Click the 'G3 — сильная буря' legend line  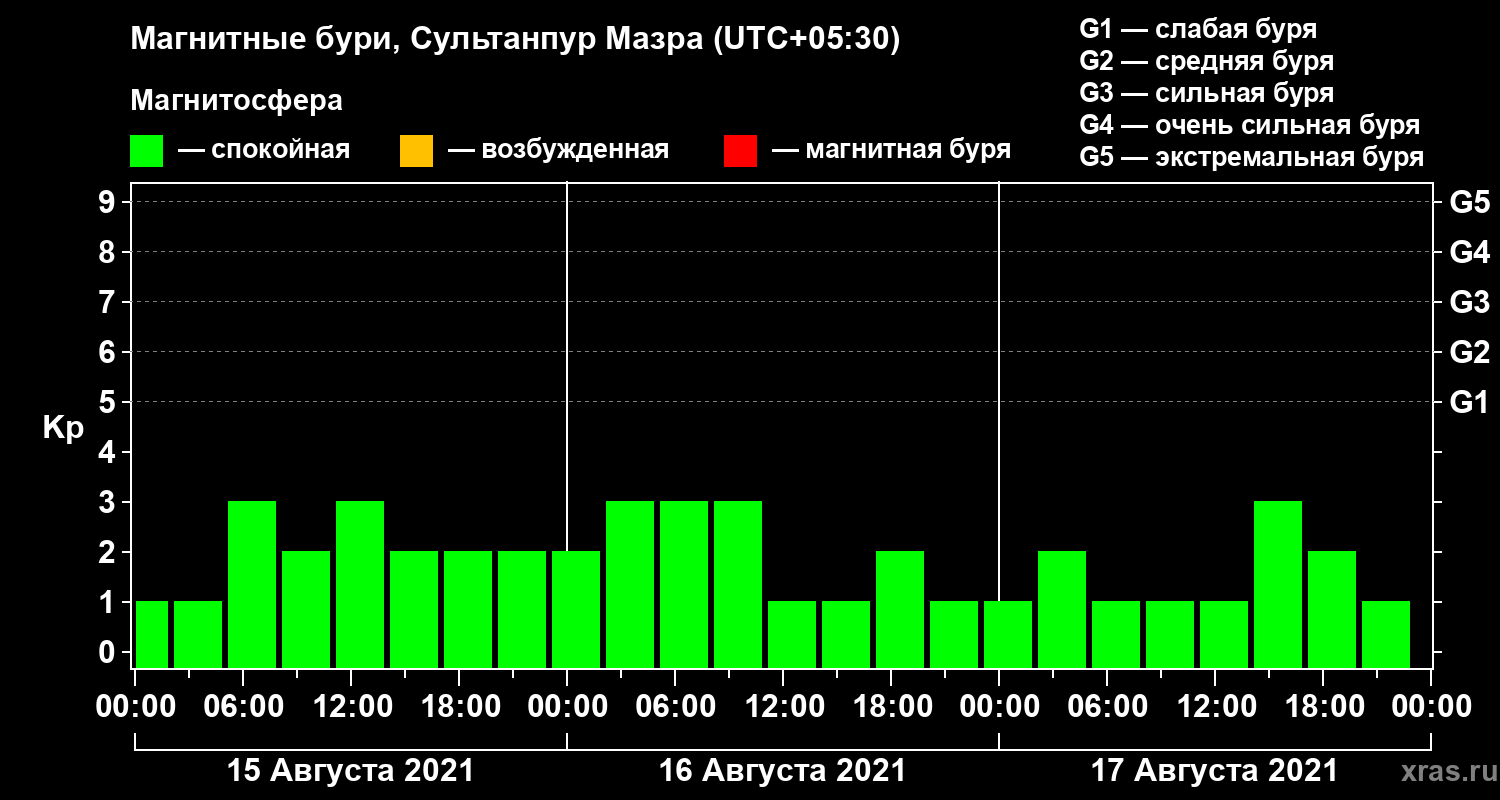(x=1207, y=93)
